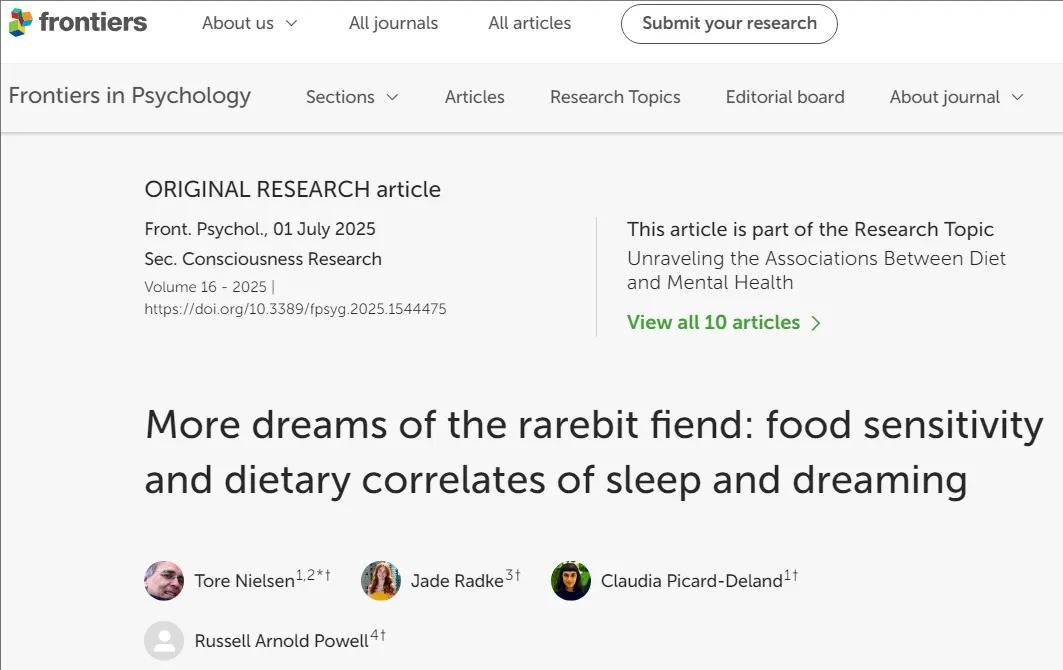Click the Frontiers logo icon
Screen dimensions: 1063x670
(x=20, y=22)
